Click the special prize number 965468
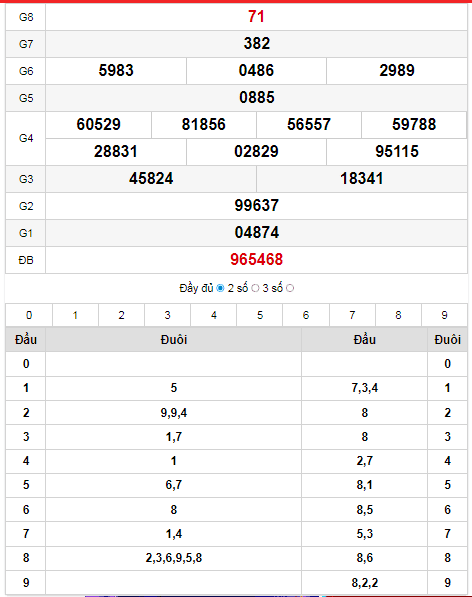 (x=257, y=260)
